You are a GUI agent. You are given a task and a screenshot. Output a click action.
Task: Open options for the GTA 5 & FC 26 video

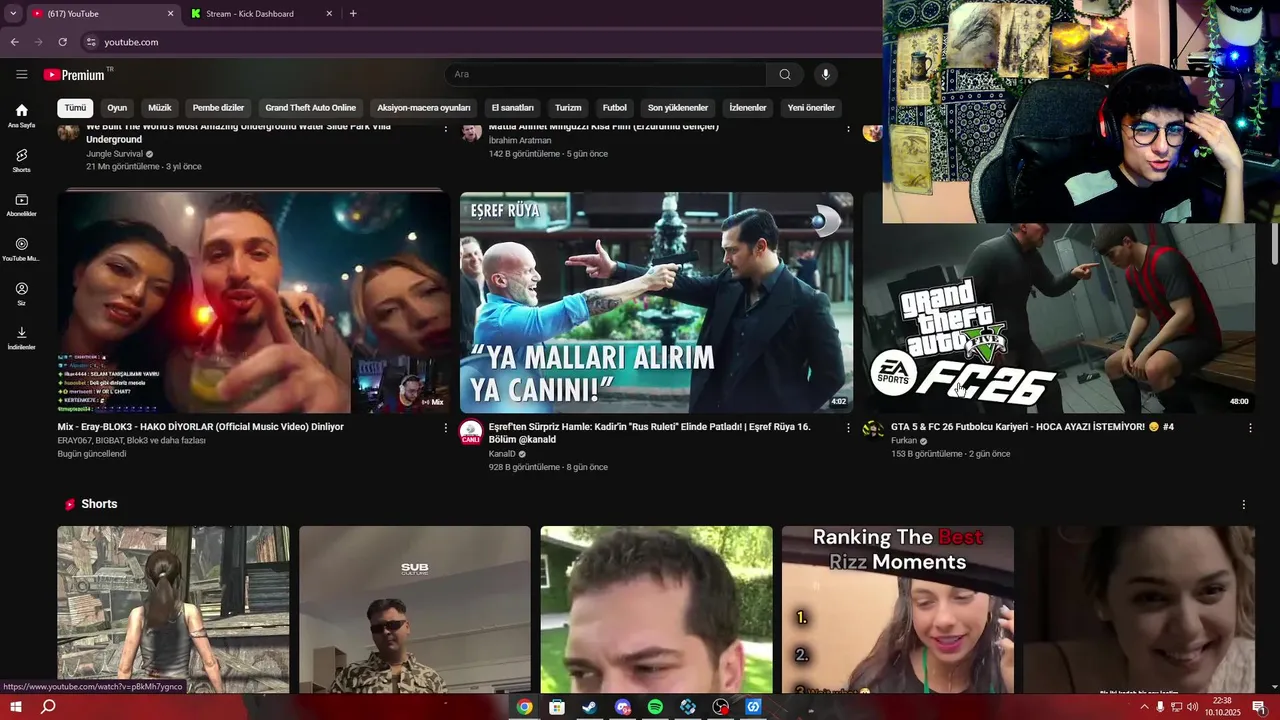(x=1250, y=427)
